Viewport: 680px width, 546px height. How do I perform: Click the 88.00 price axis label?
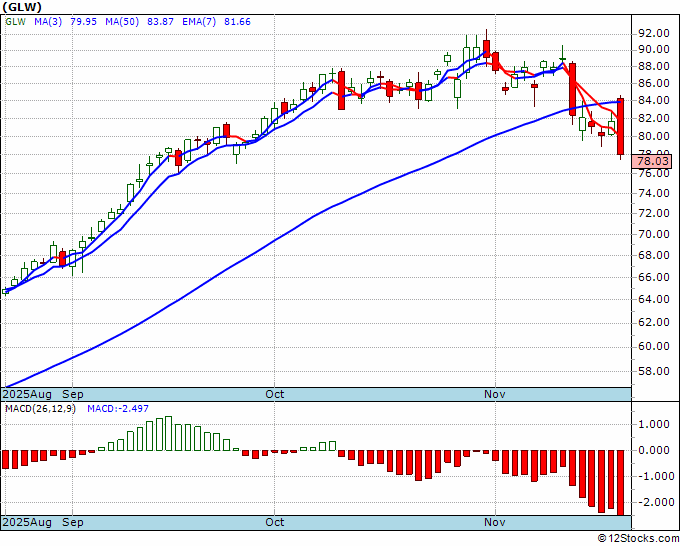[654, 66]
